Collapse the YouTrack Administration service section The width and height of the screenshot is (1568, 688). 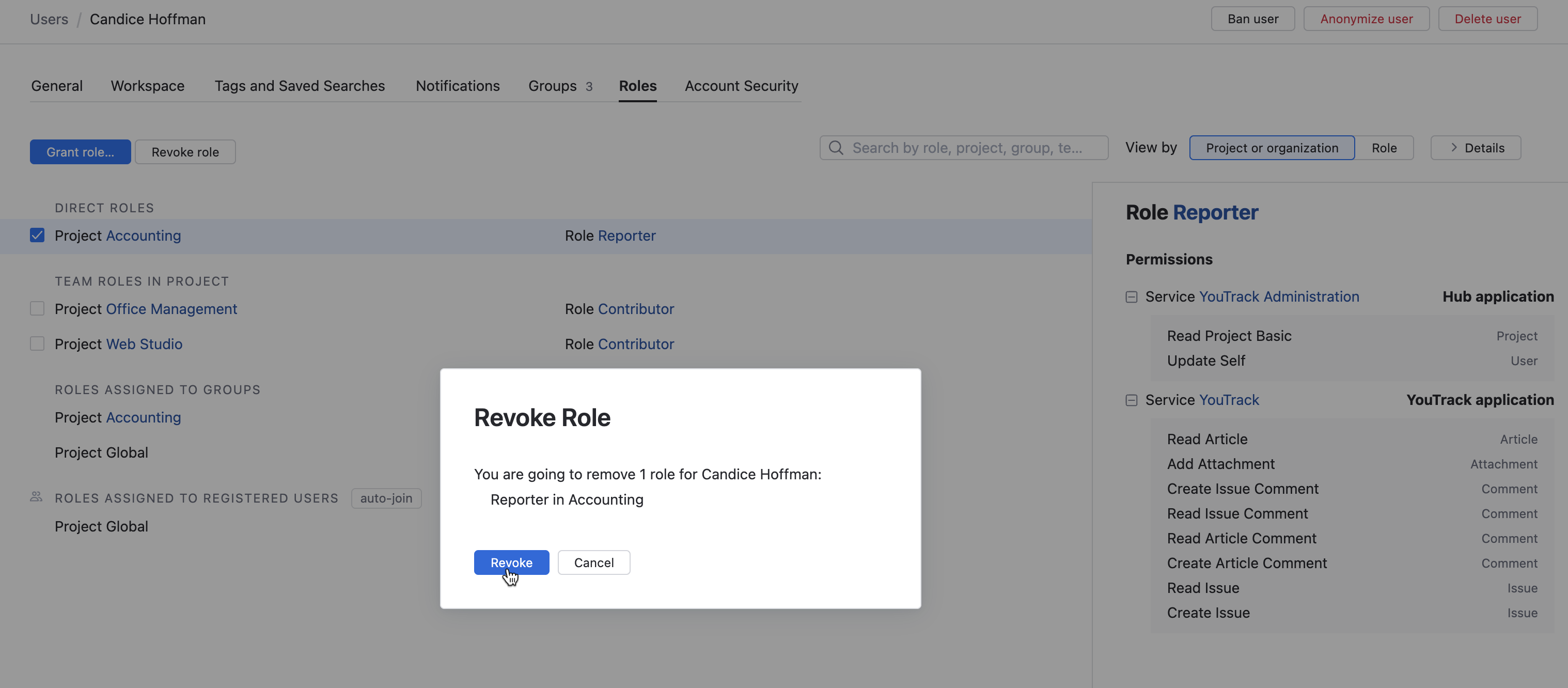click(x=1131, y=297)
